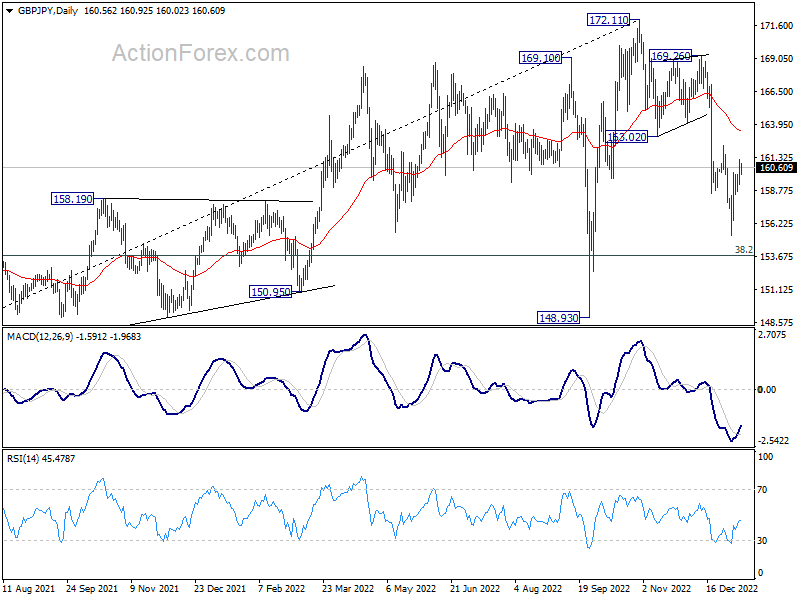This screenshot has width=800, height=600.
Task: Click the 148.575 price axis value
Action: pos(776,323)
